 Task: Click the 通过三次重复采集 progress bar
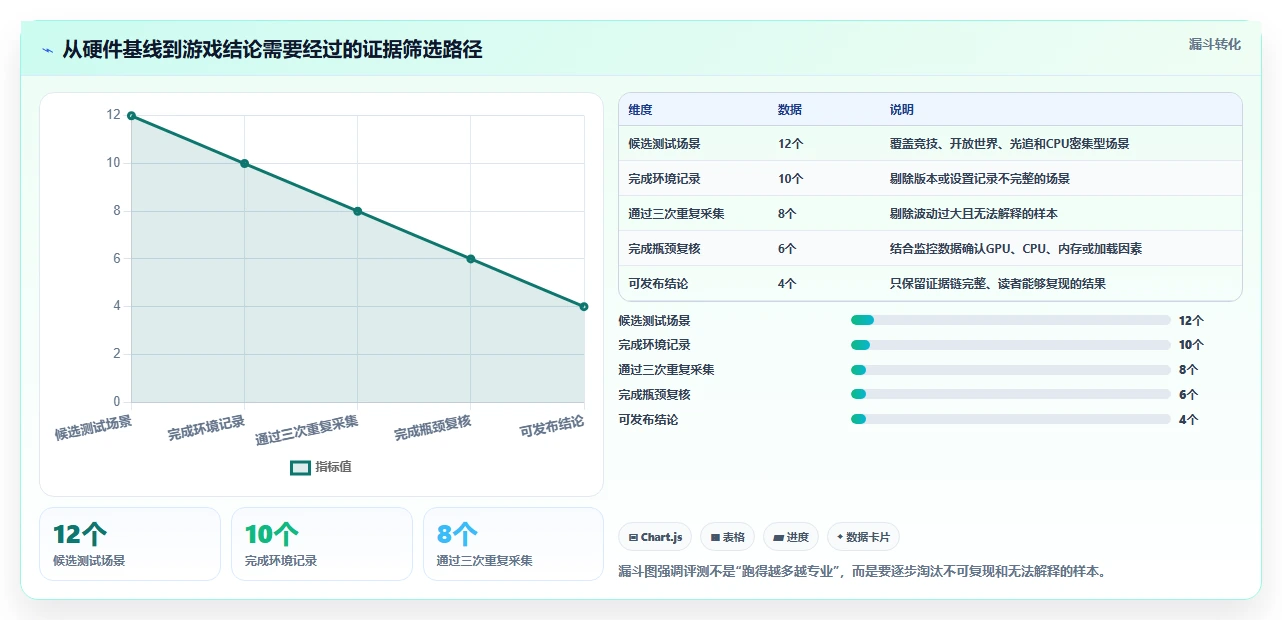point(1010,370)
